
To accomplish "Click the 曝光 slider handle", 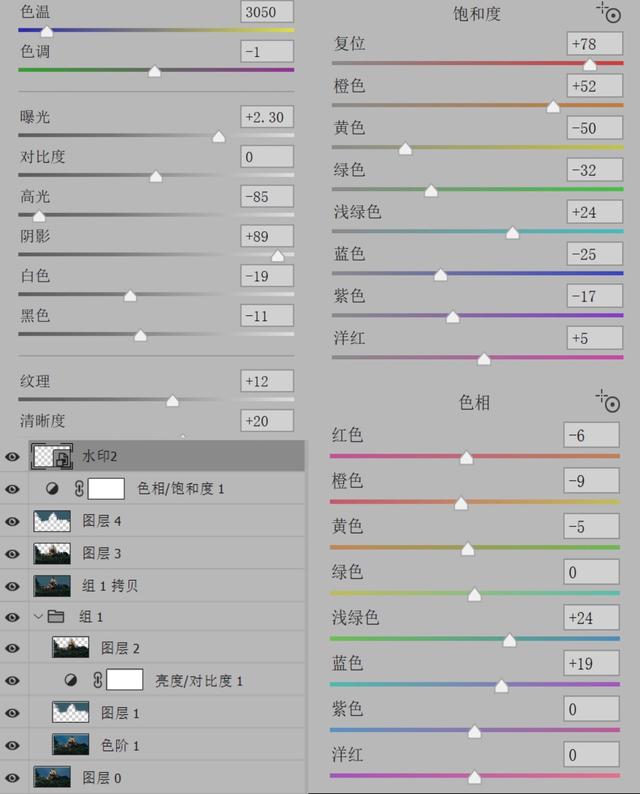I will tap(218, 137).
